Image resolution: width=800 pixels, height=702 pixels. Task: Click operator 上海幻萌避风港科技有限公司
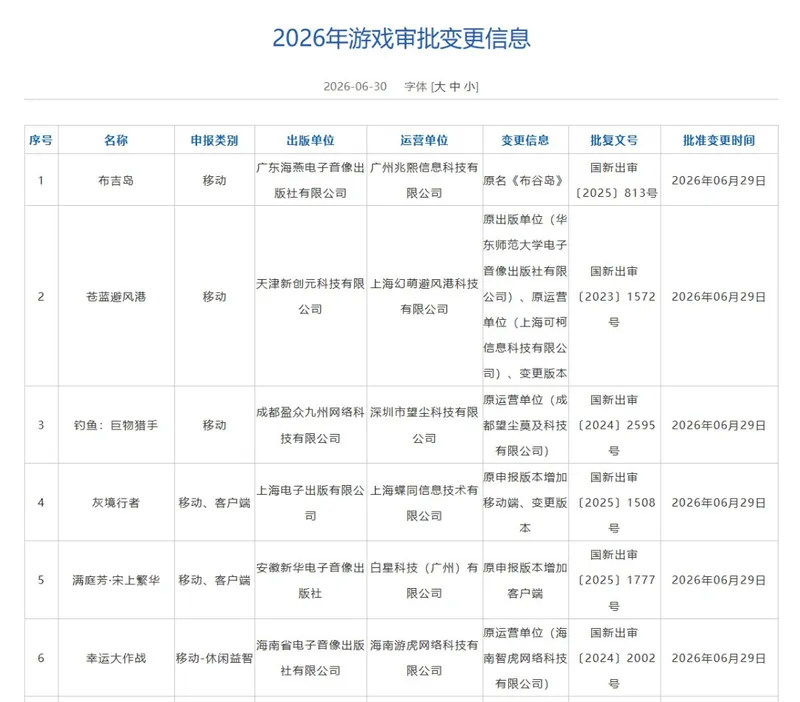coord(424,296)
